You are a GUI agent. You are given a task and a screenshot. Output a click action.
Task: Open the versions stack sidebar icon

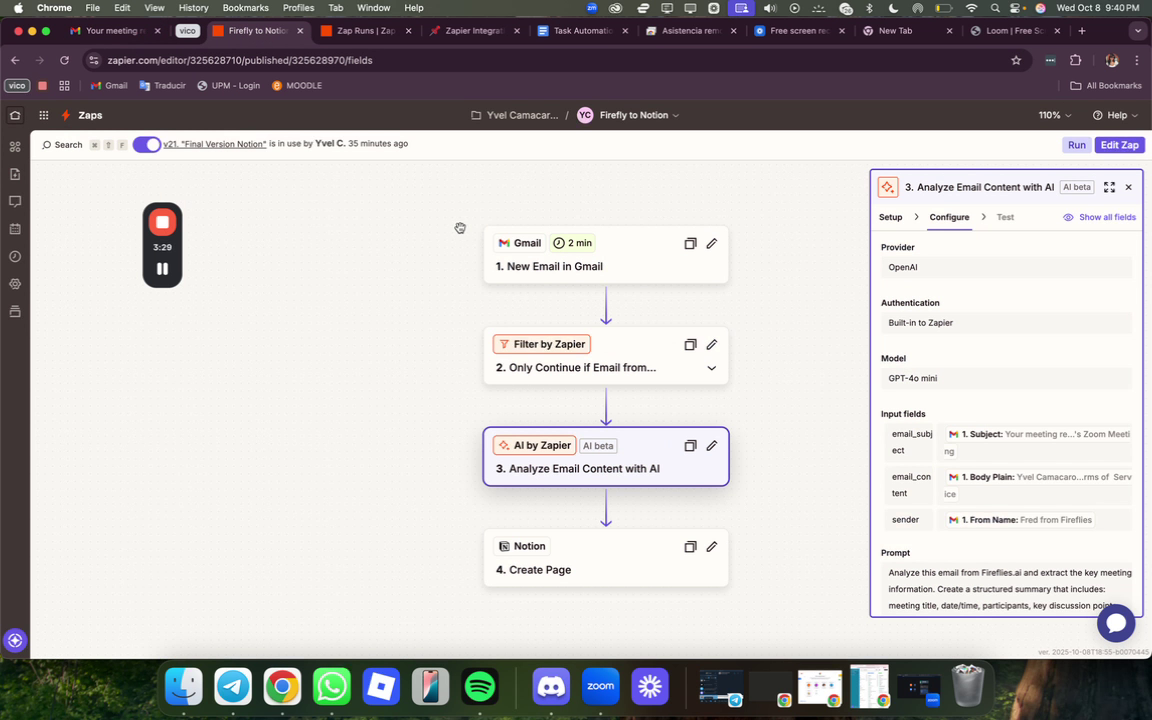click(x=15, y=312)
